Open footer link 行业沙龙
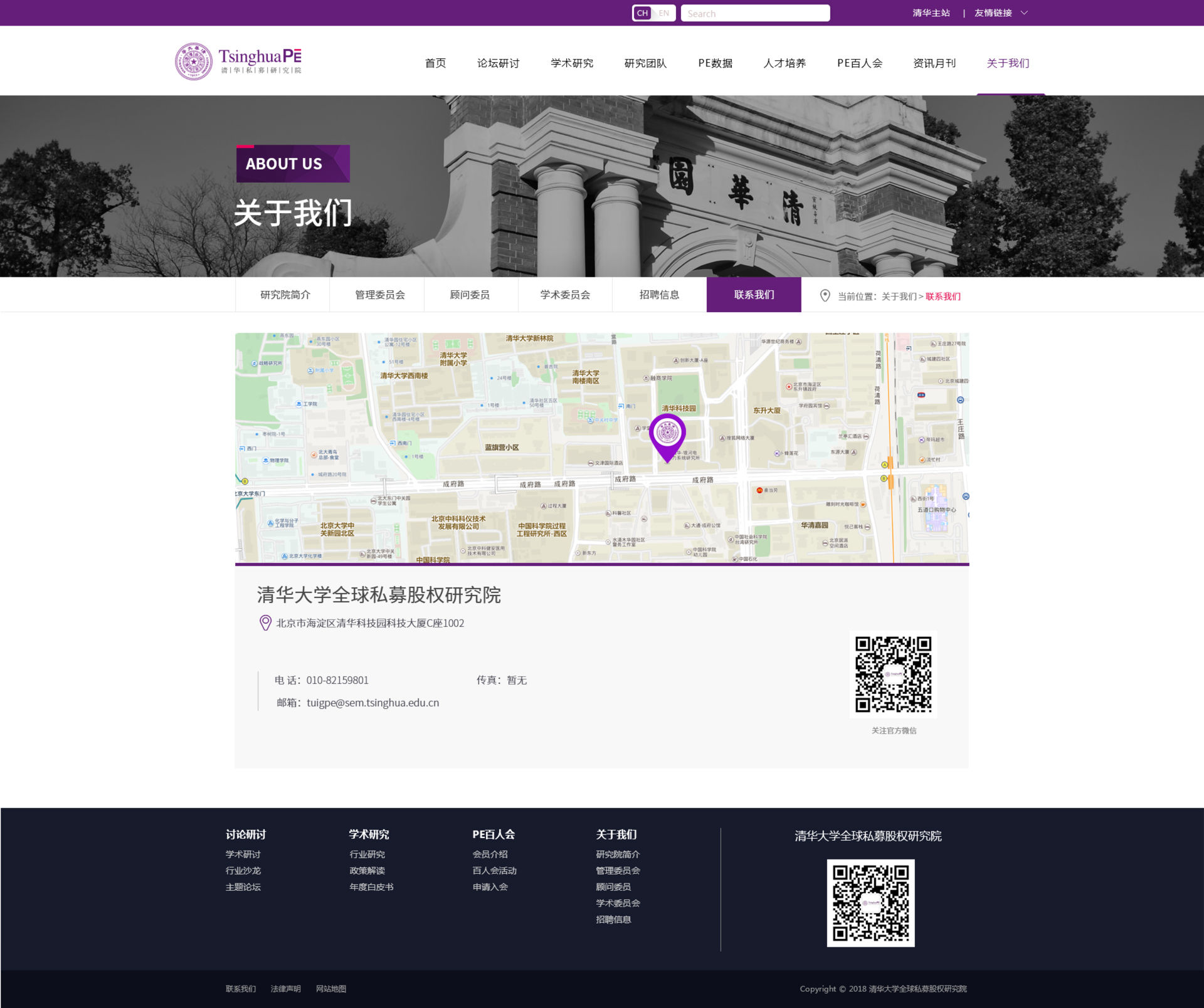The image size is (1204, 1008). point(243,871)
